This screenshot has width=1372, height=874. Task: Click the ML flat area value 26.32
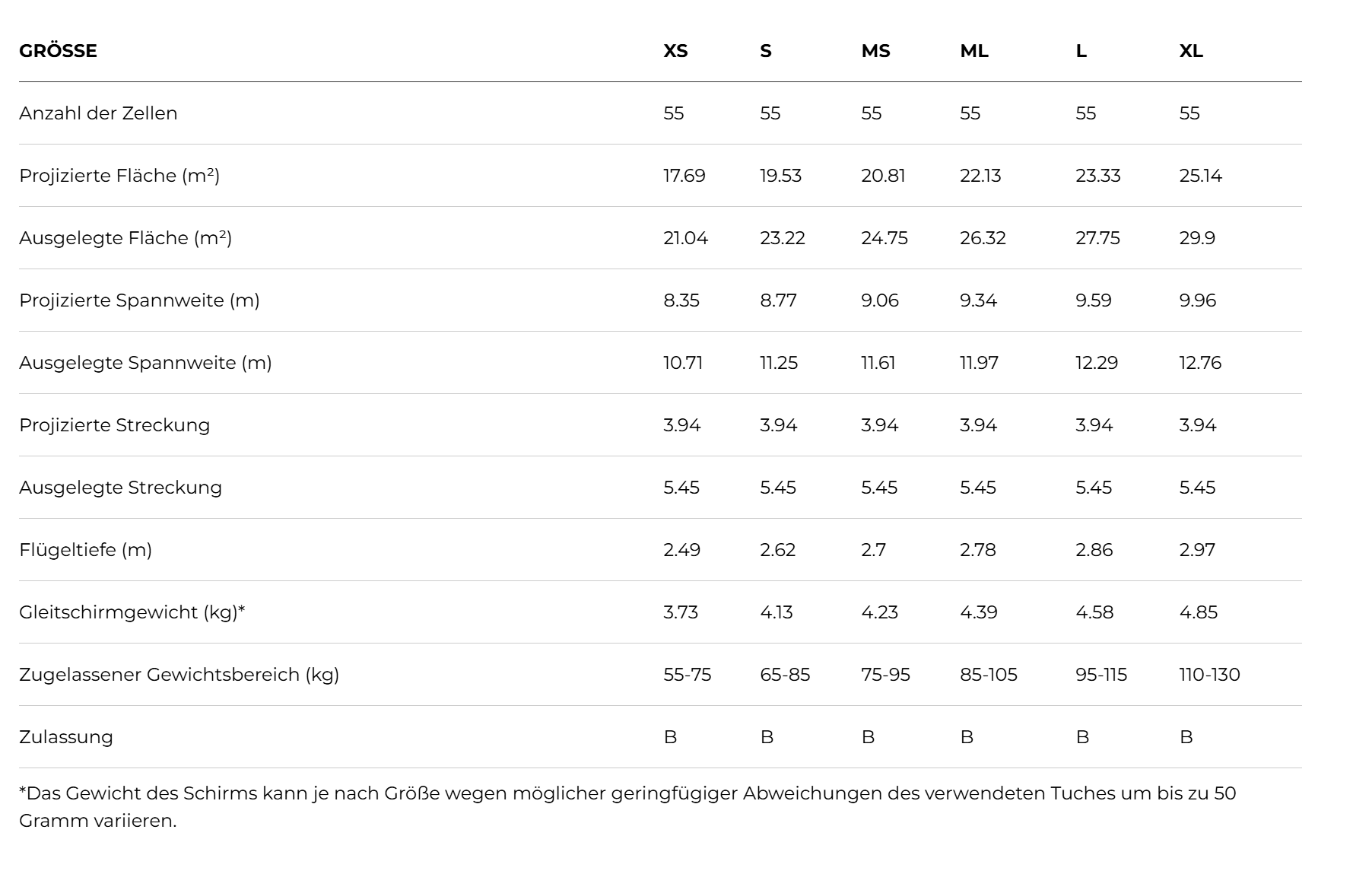tap(983, 238)
